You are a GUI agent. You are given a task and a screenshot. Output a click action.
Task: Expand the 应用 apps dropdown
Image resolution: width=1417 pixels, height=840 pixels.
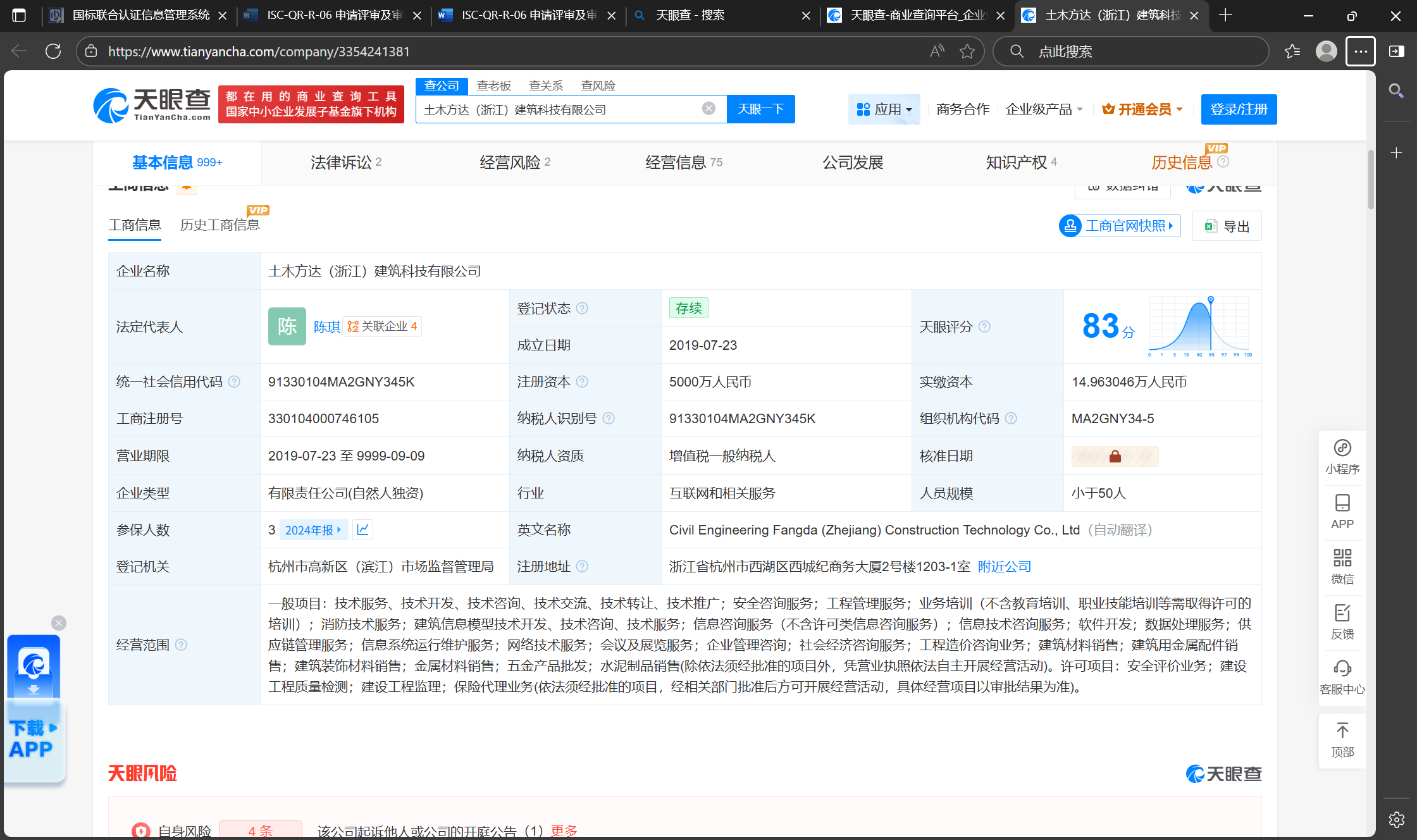click(x=884, y=109)
